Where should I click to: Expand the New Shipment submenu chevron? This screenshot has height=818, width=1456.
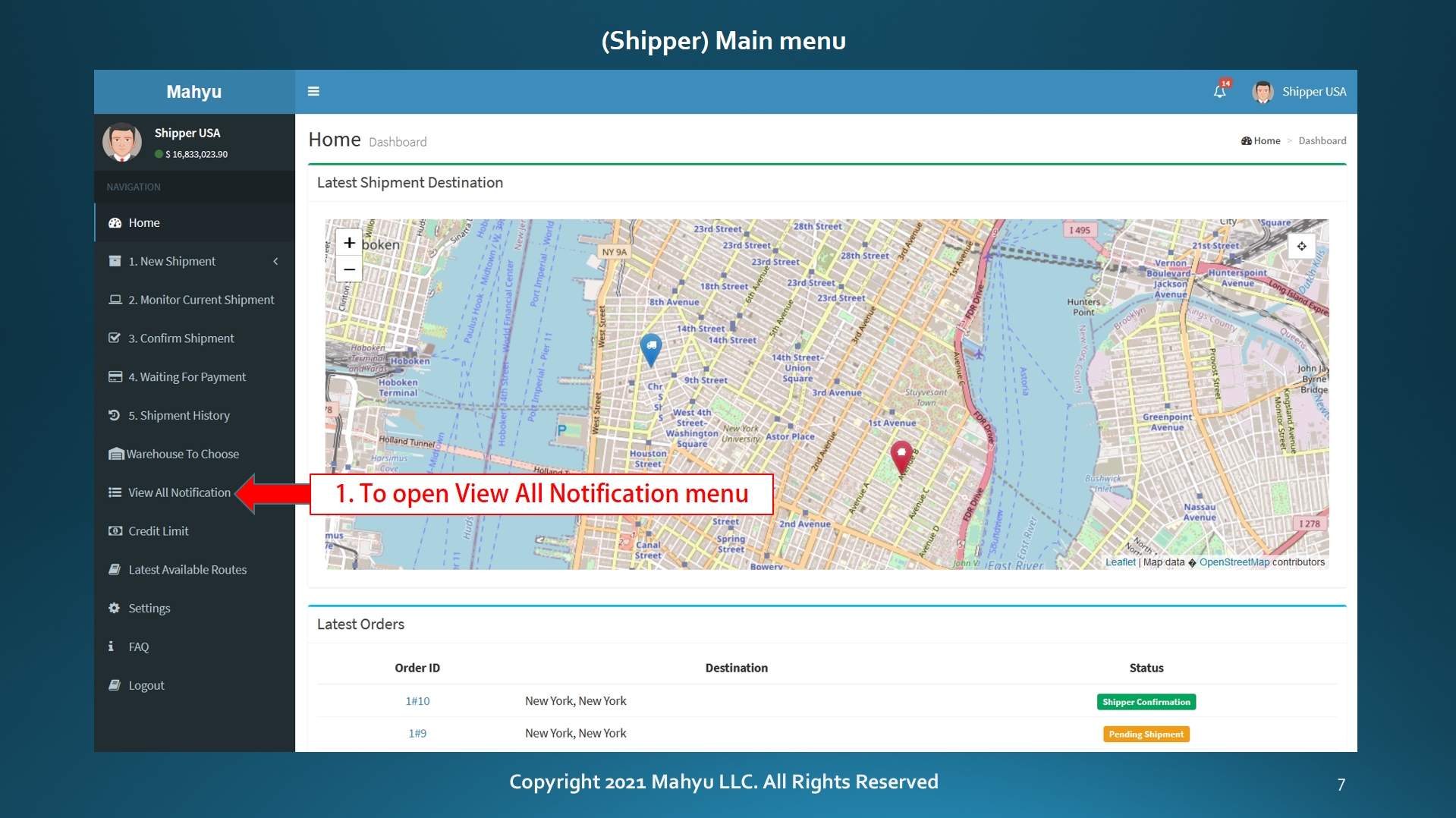[275, 261]
